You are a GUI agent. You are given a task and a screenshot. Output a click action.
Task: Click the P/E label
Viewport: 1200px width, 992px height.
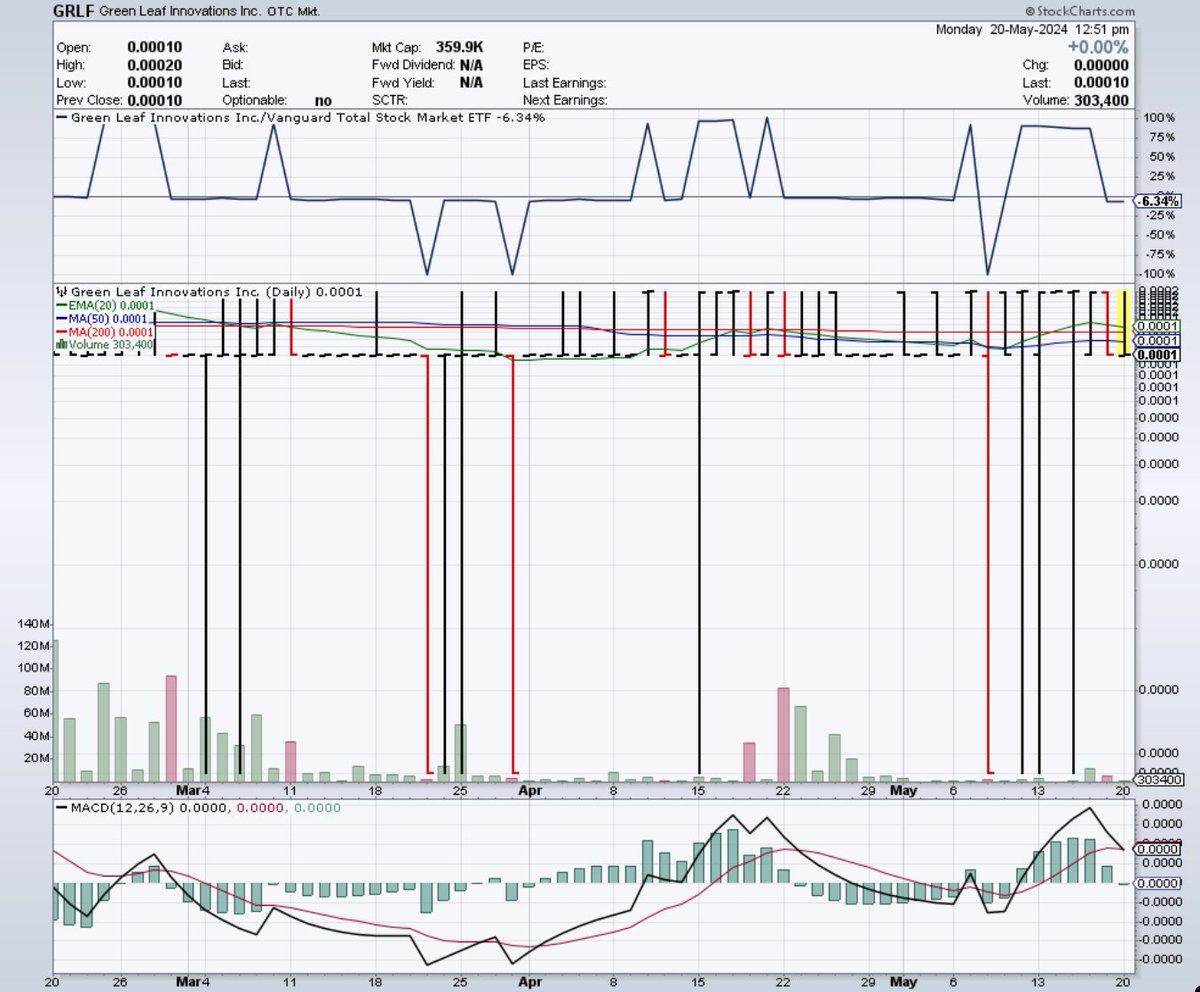[x=533, y=47]
